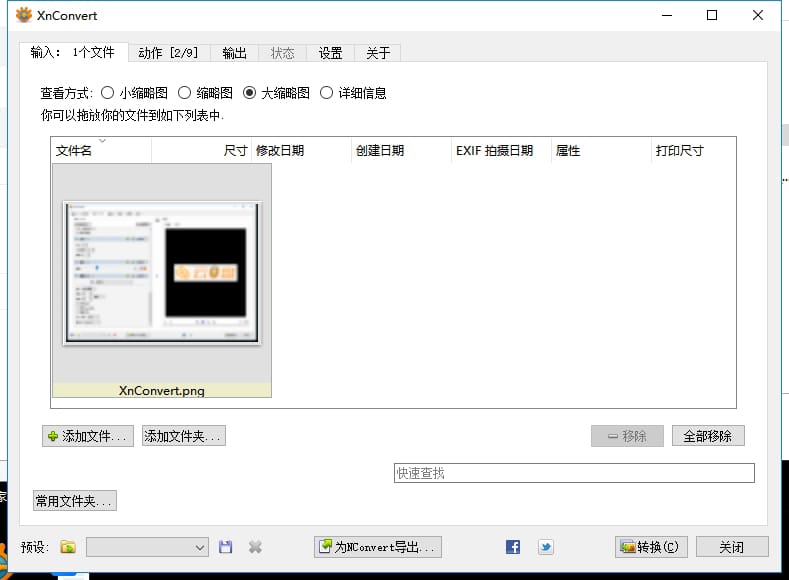Click the 移除 button

pos(627,436)
